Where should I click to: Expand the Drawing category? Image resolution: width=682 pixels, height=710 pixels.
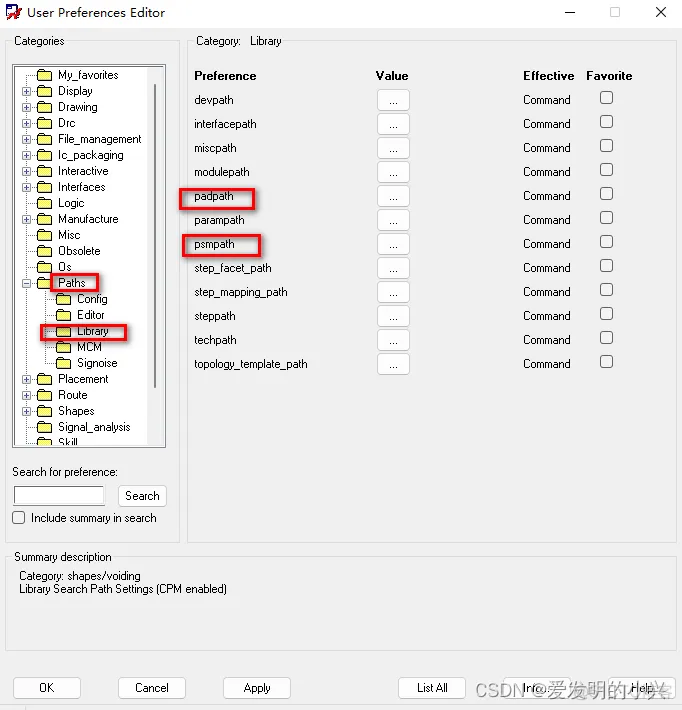[26, 107]
